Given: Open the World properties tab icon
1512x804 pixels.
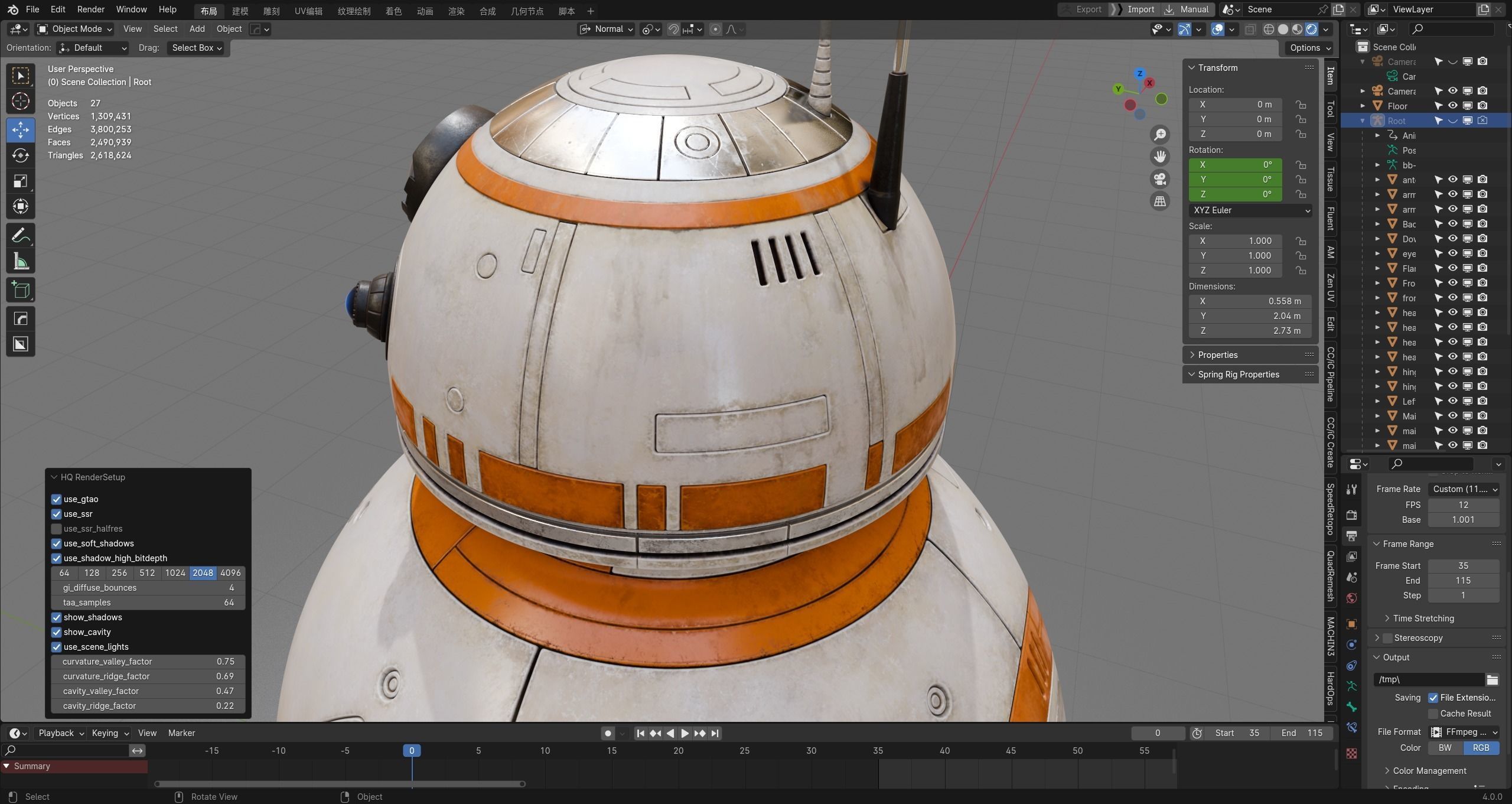Looking at the screenshot, I should [1351, 598].
